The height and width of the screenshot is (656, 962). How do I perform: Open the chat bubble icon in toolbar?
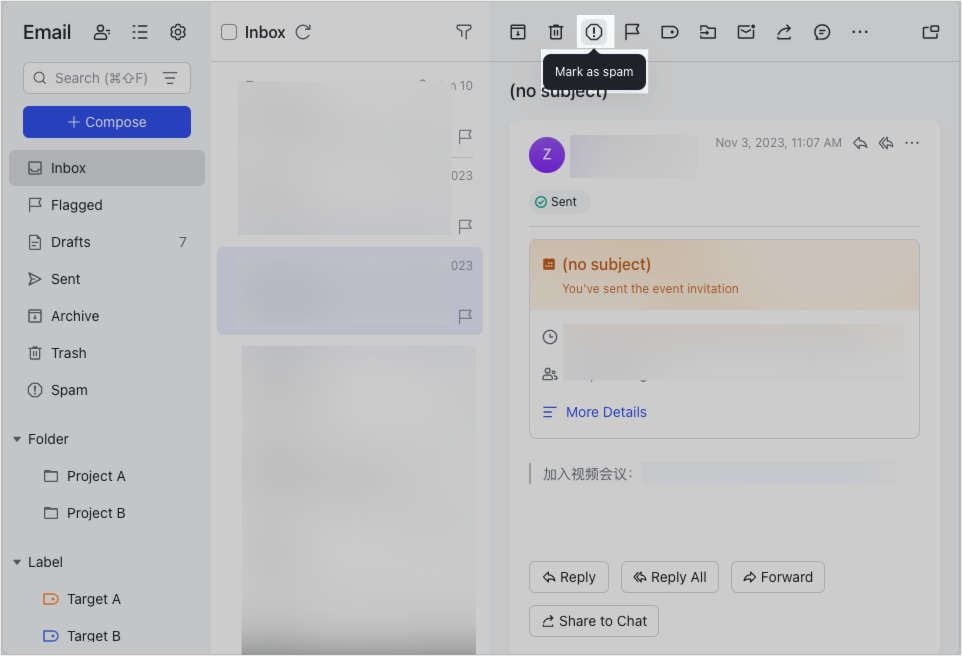coord(822,32)
